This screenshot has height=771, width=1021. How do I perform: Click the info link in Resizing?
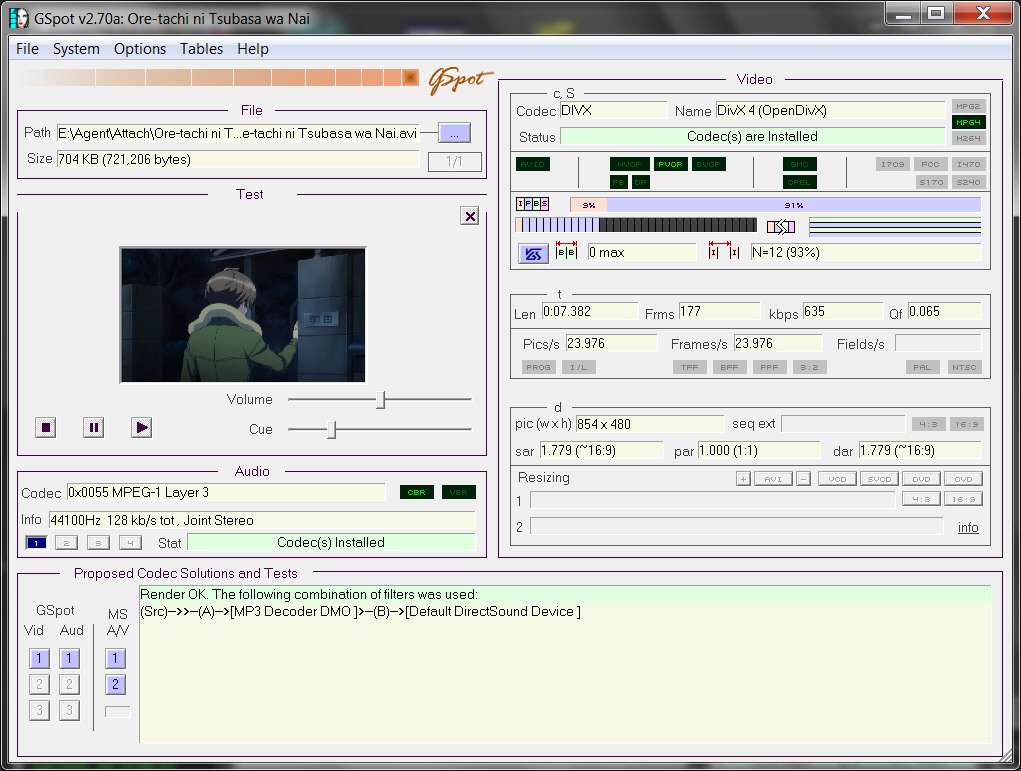pyautogui.click(x=968, y=527)
